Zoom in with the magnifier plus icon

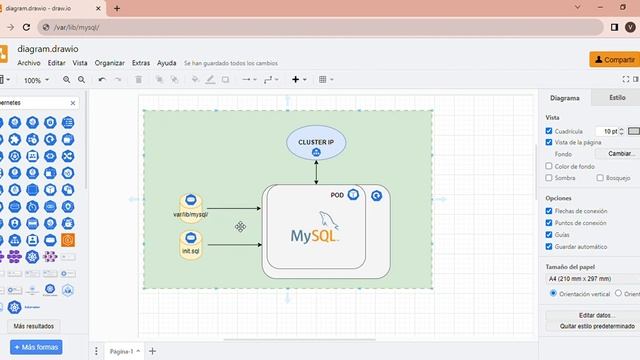click(66, 80)
